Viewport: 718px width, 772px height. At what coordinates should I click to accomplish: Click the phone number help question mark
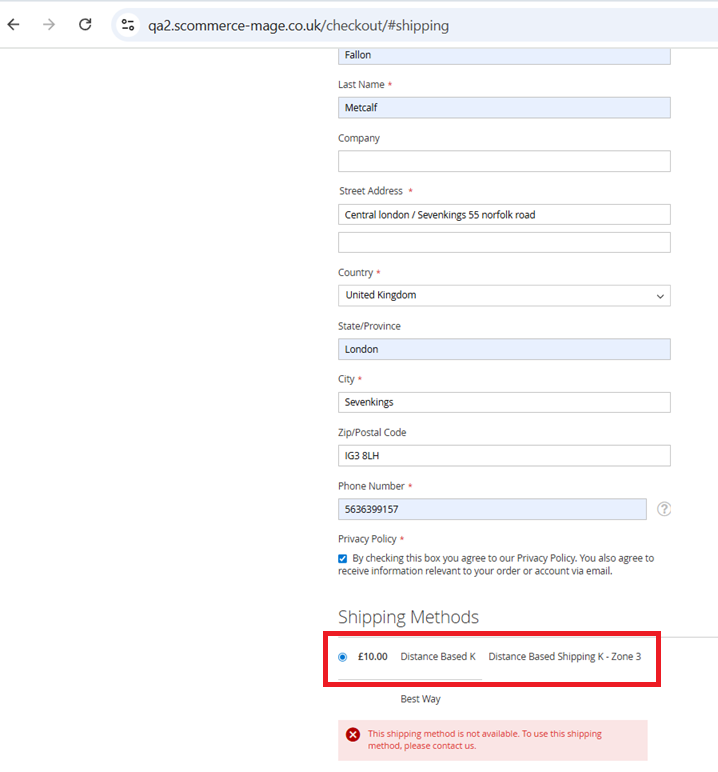coord(664,509)
